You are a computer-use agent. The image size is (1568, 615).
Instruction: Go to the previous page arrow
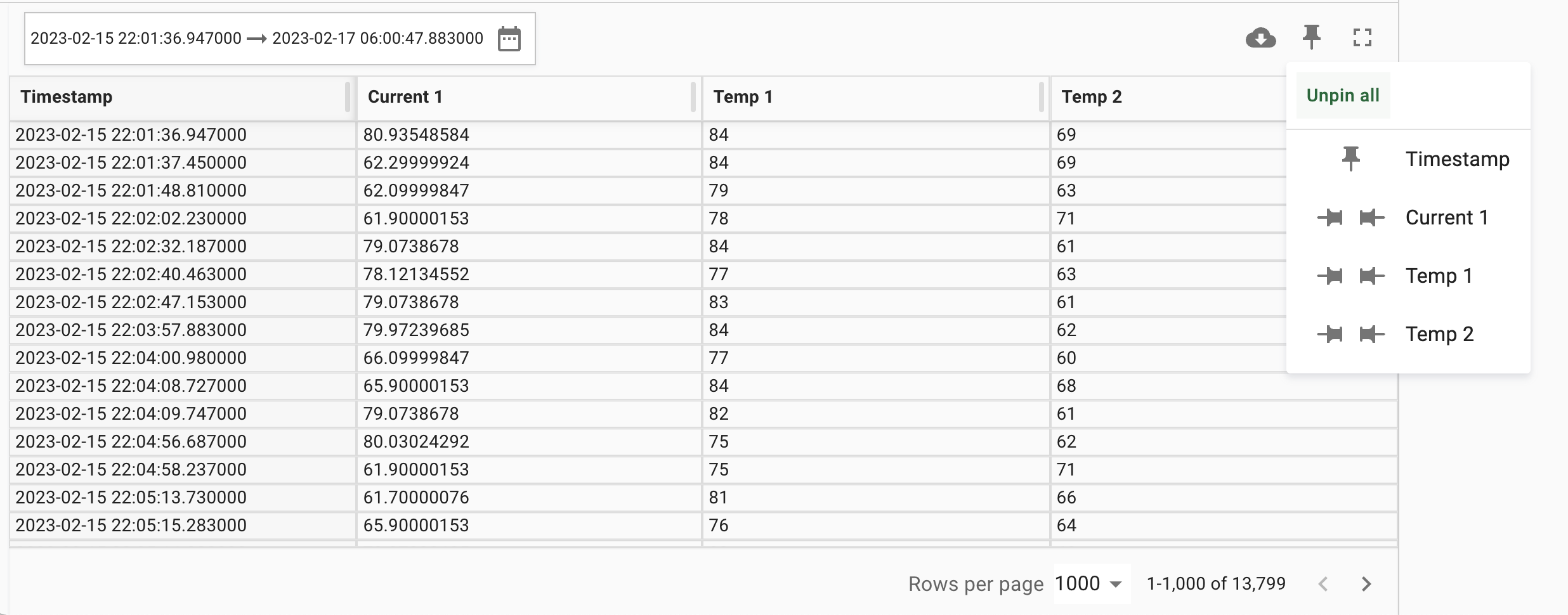1323,584
